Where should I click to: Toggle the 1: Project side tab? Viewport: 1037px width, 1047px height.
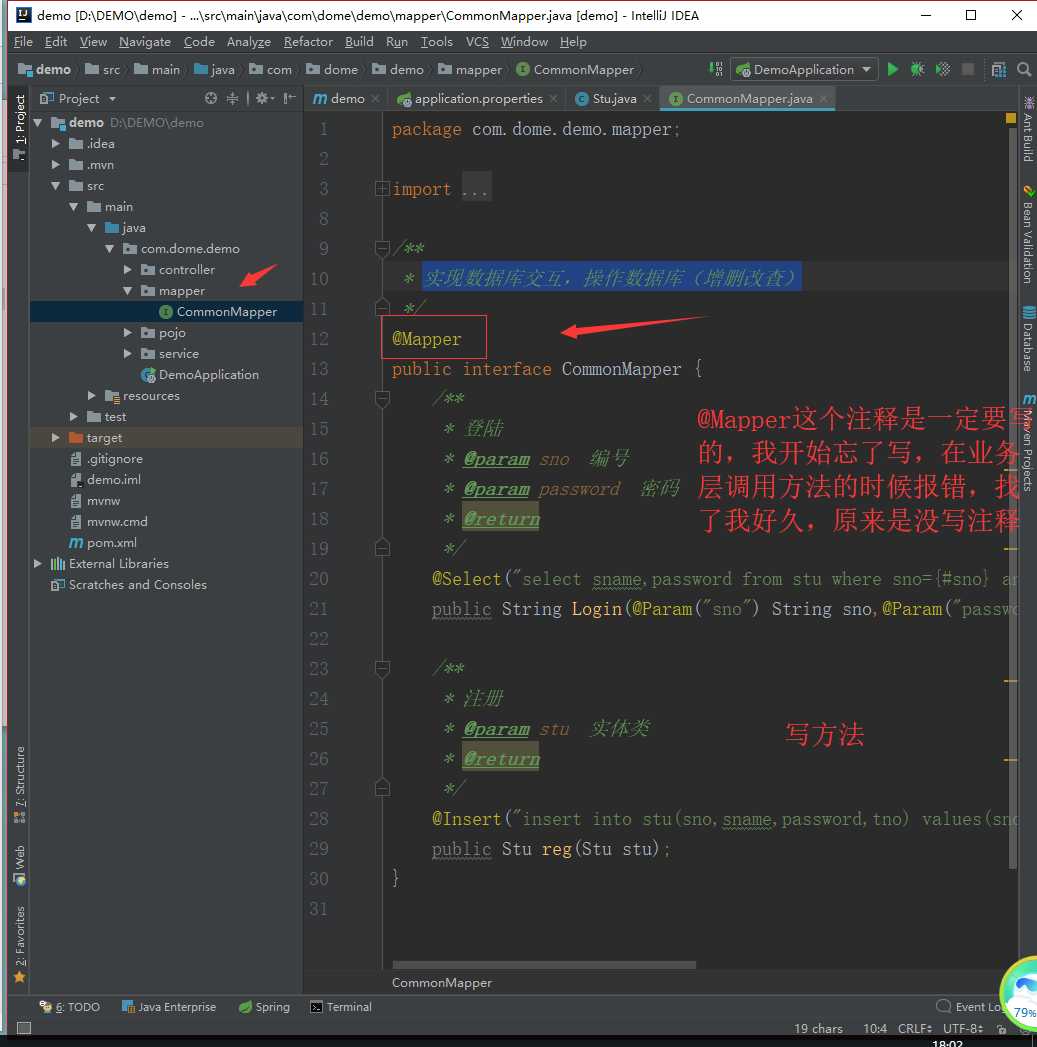click(x=19, y=126)
